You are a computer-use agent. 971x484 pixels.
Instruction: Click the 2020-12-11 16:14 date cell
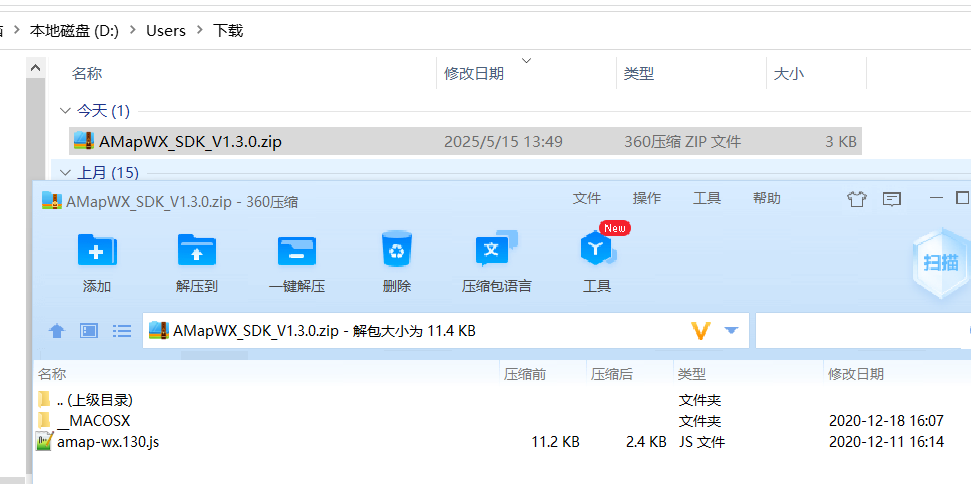click(x=886, y=442)
